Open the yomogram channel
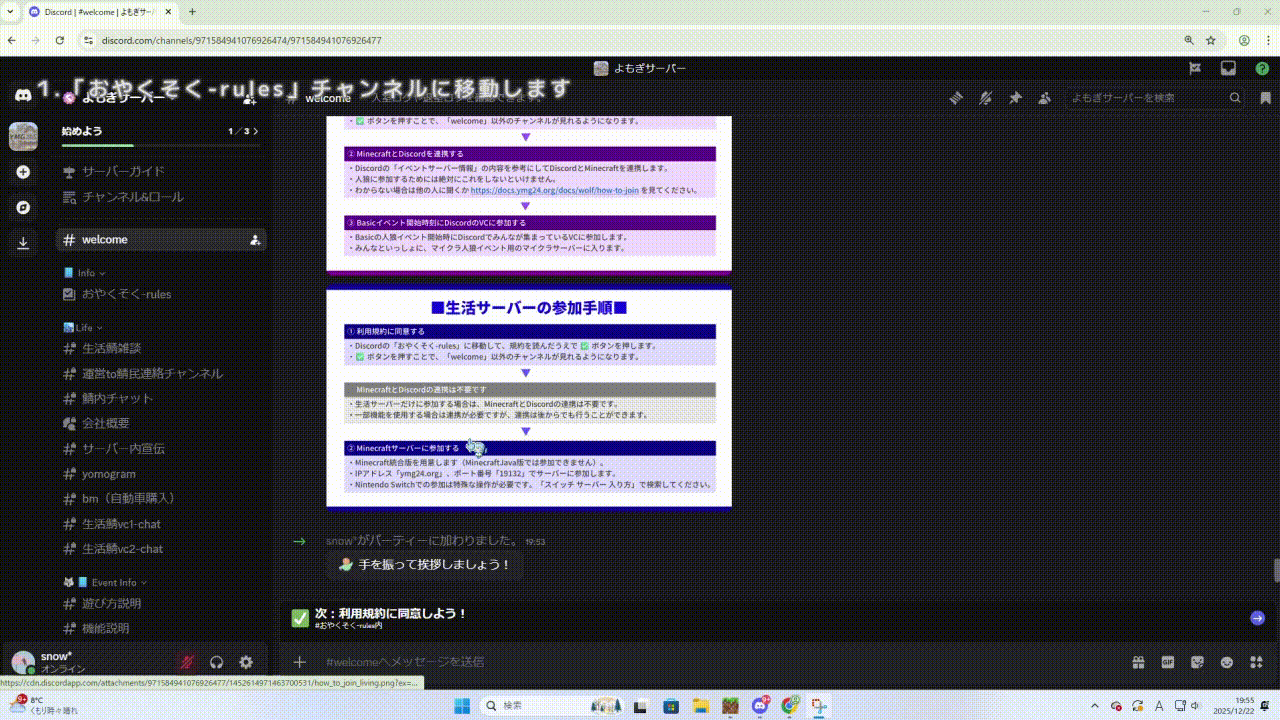The width and height of the screenshot is (1280, 720). 162,474
